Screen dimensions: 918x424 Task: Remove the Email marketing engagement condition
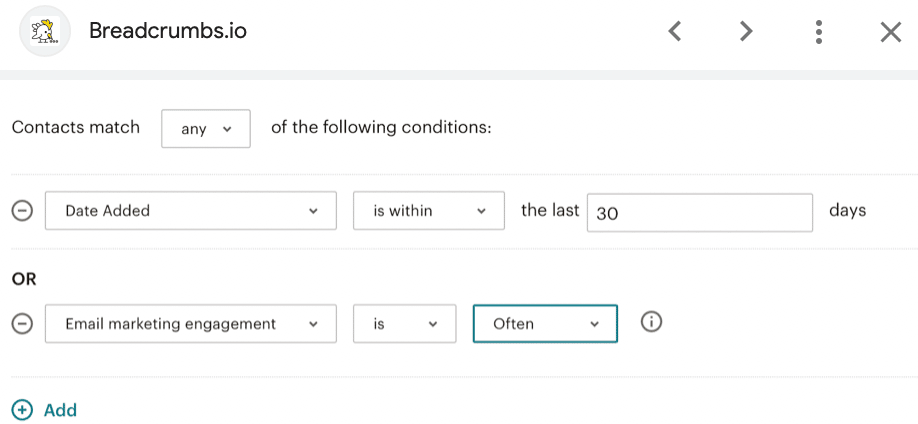tap(22, 323)
